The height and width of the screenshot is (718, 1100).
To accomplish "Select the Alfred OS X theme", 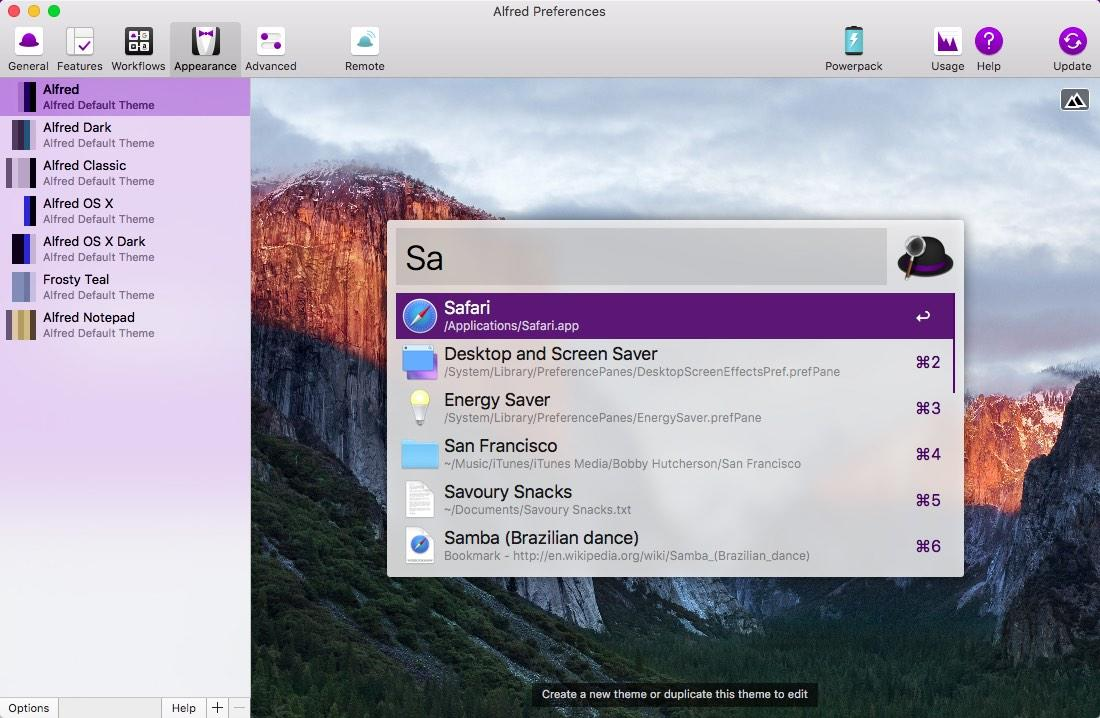I will pos(125,211).
